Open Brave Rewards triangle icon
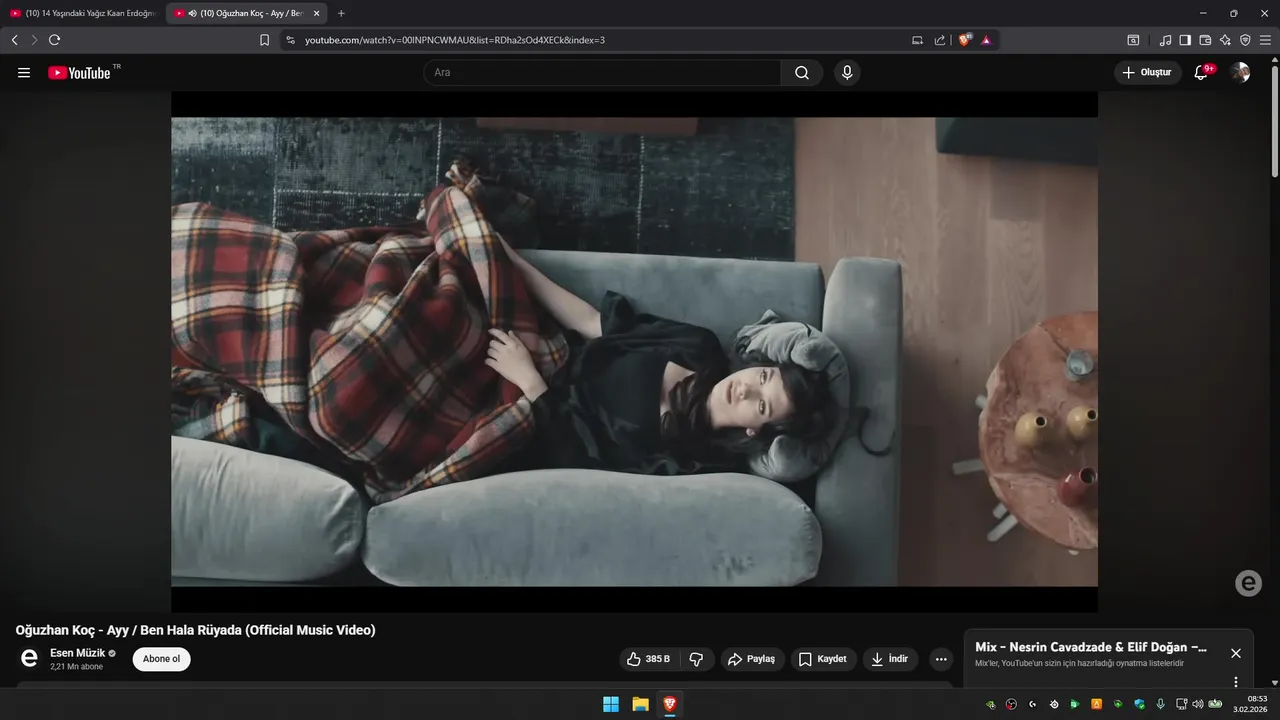This screenshot has width=1280, height=720. [x=986, y=40]
